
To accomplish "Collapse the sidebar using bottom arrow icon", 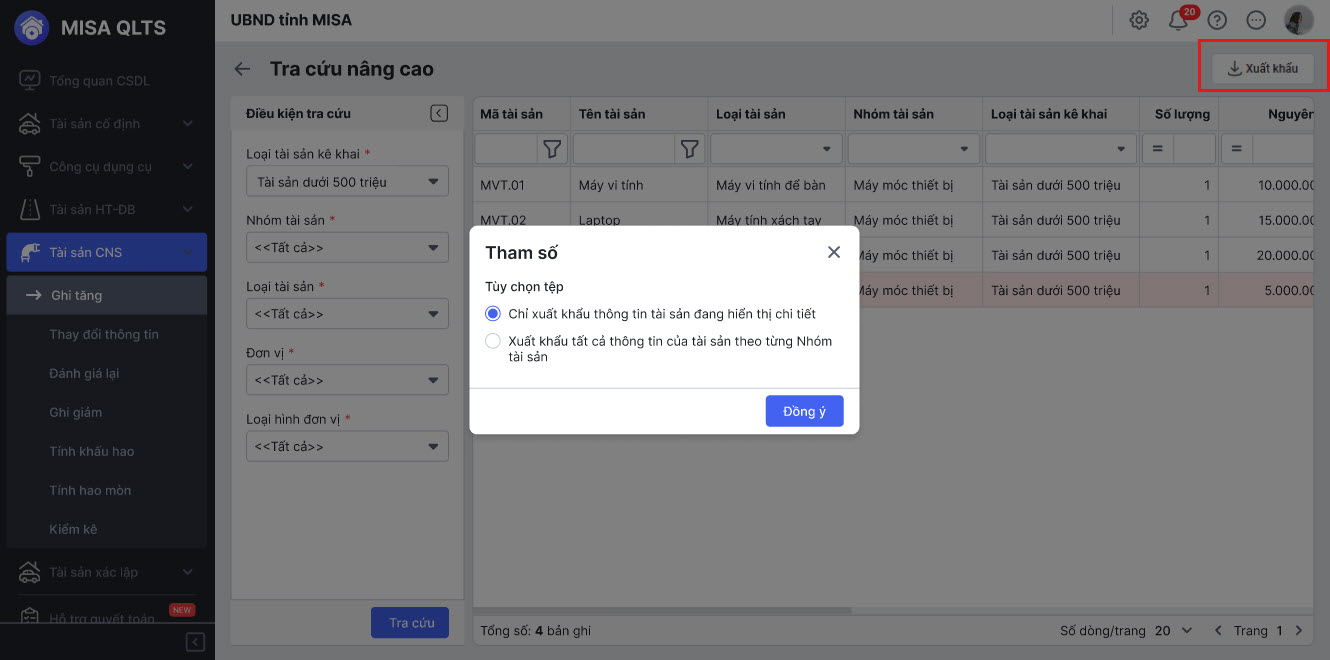I will (196, 642).
